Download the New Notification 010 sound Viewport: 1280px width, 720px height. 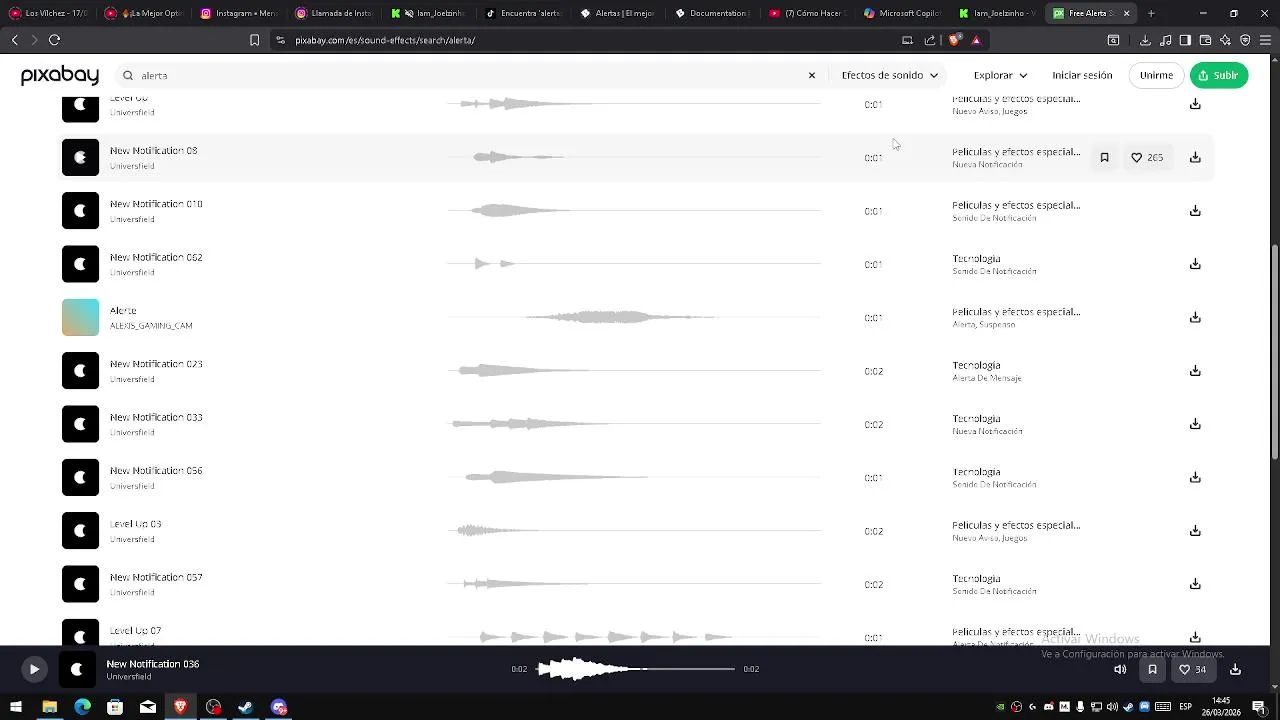[x=1195, y=211]
